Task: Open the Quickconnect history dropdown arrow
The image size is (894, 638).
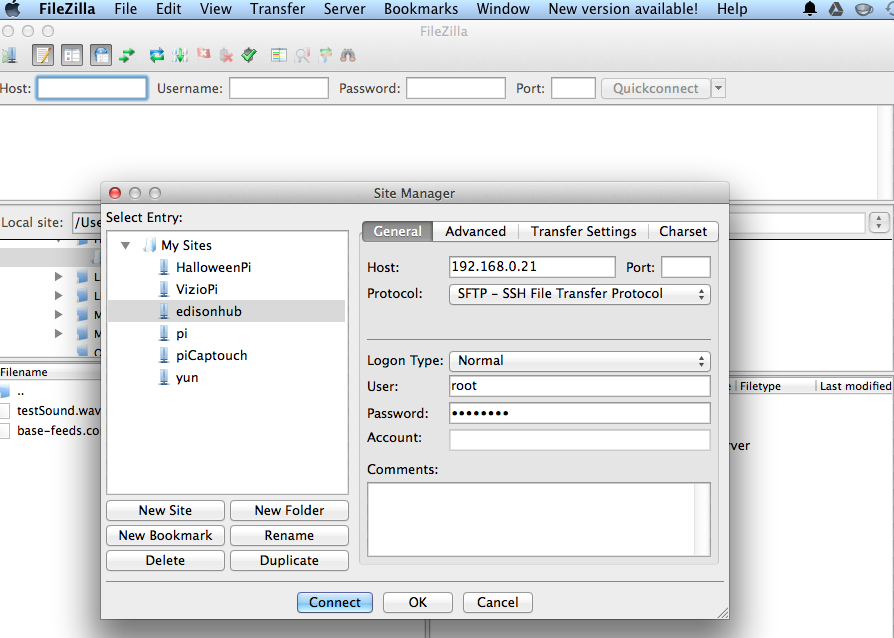Action: [x=718, y=88]
